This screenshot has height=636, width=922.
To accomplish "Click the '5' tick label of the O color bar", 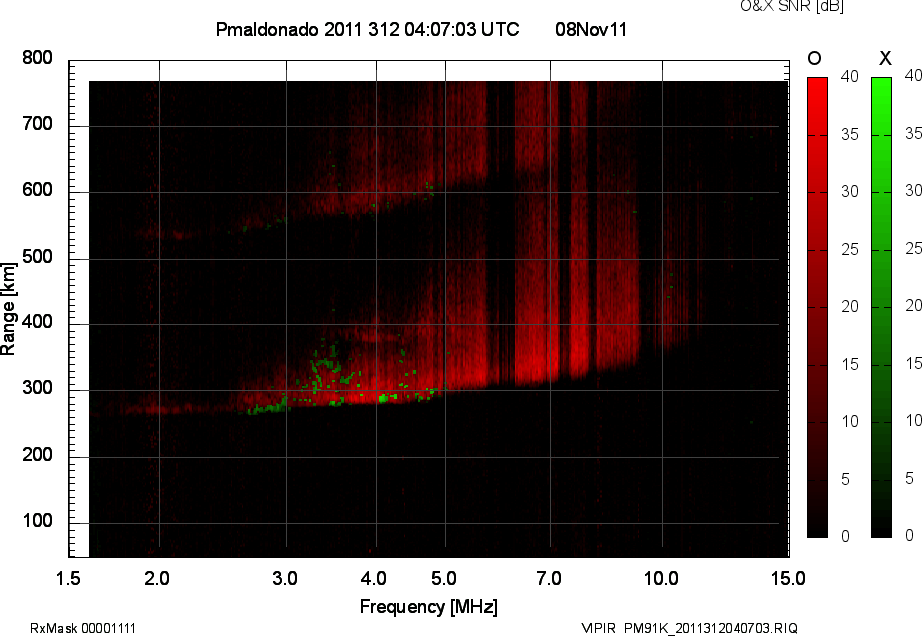I will (x=846, y=480).
